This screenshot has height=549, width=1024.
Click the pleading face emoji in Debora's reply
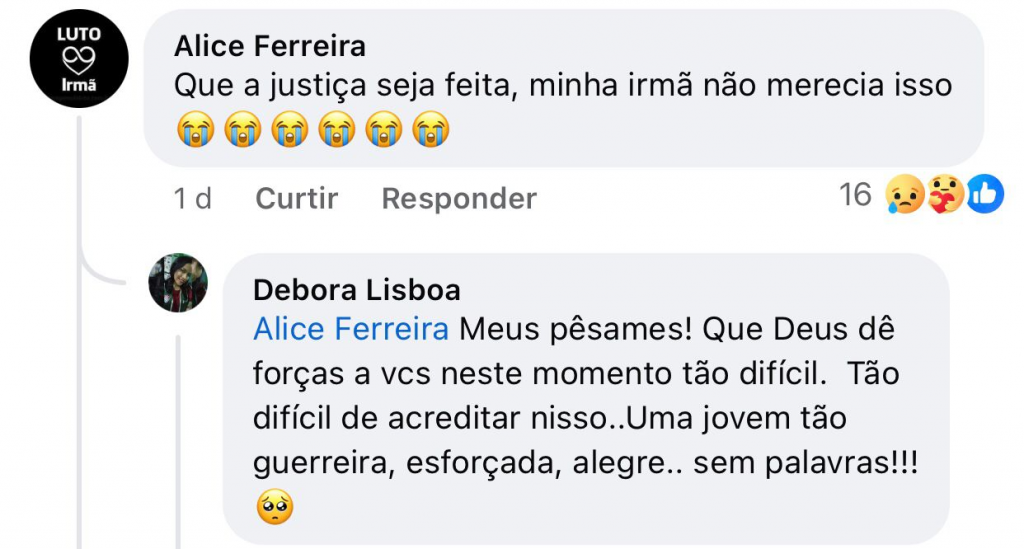click(274, 510)
